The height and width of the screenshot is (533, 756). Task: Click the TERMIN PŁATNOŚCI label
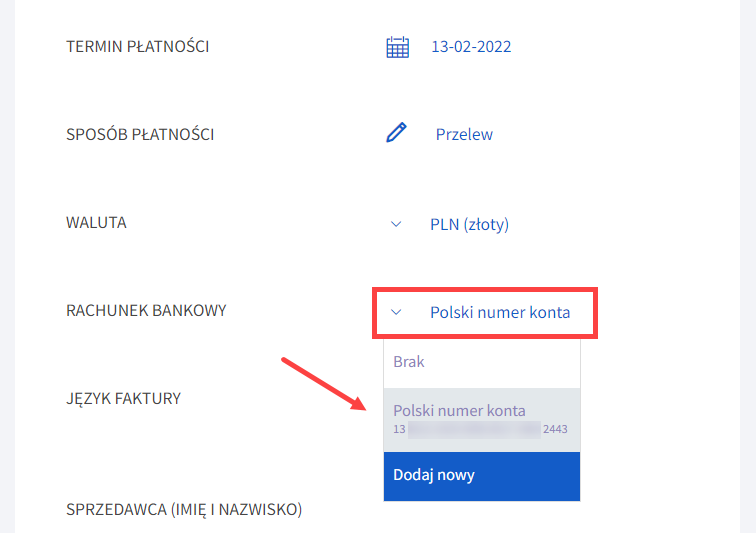pos(137,47)
